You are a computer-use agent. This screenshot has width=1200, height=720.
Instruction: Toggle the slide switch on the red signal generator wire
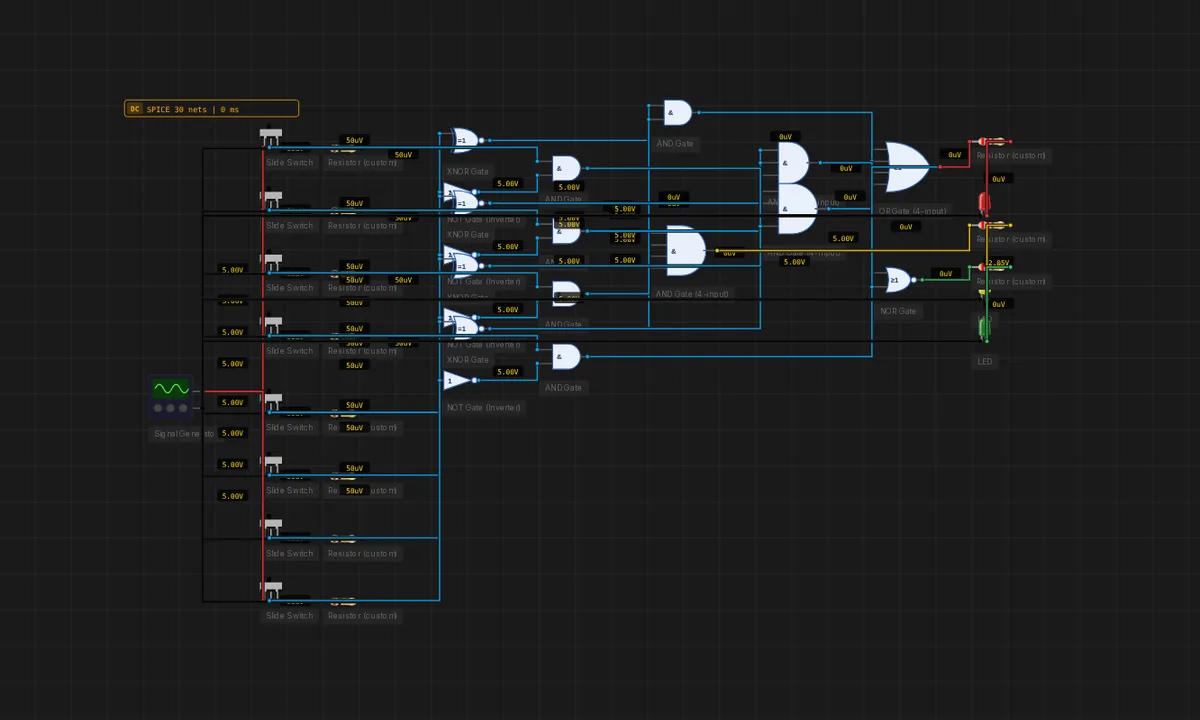(x=271, y=401)
